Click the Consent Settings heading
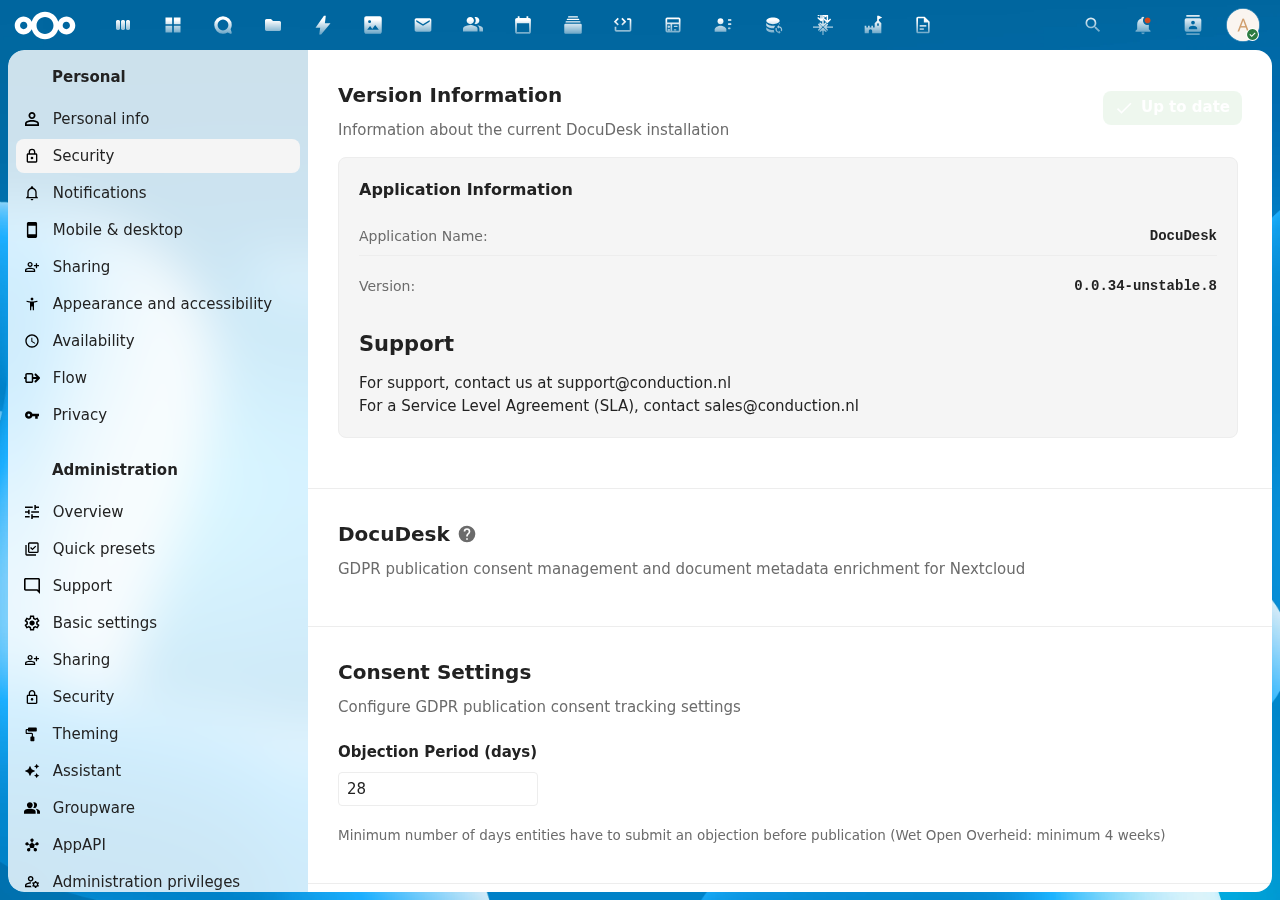Viewport: 1280px width, 900px height. pos(435,672)
